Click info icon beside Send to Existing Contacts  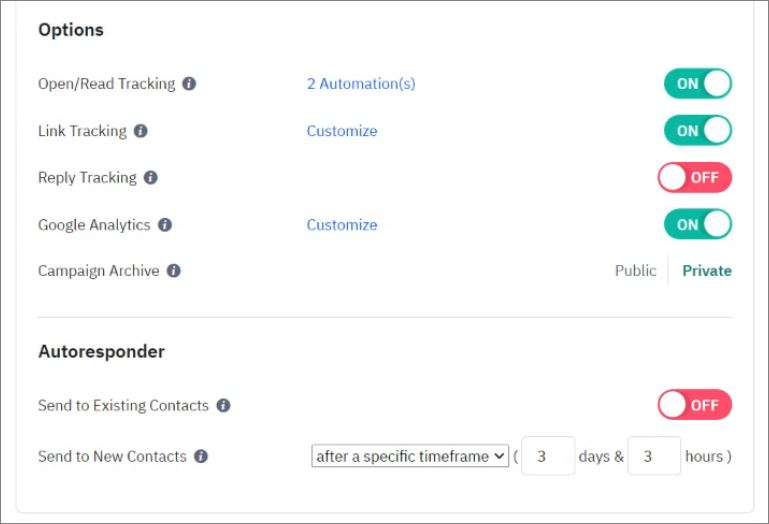point(223,406)
